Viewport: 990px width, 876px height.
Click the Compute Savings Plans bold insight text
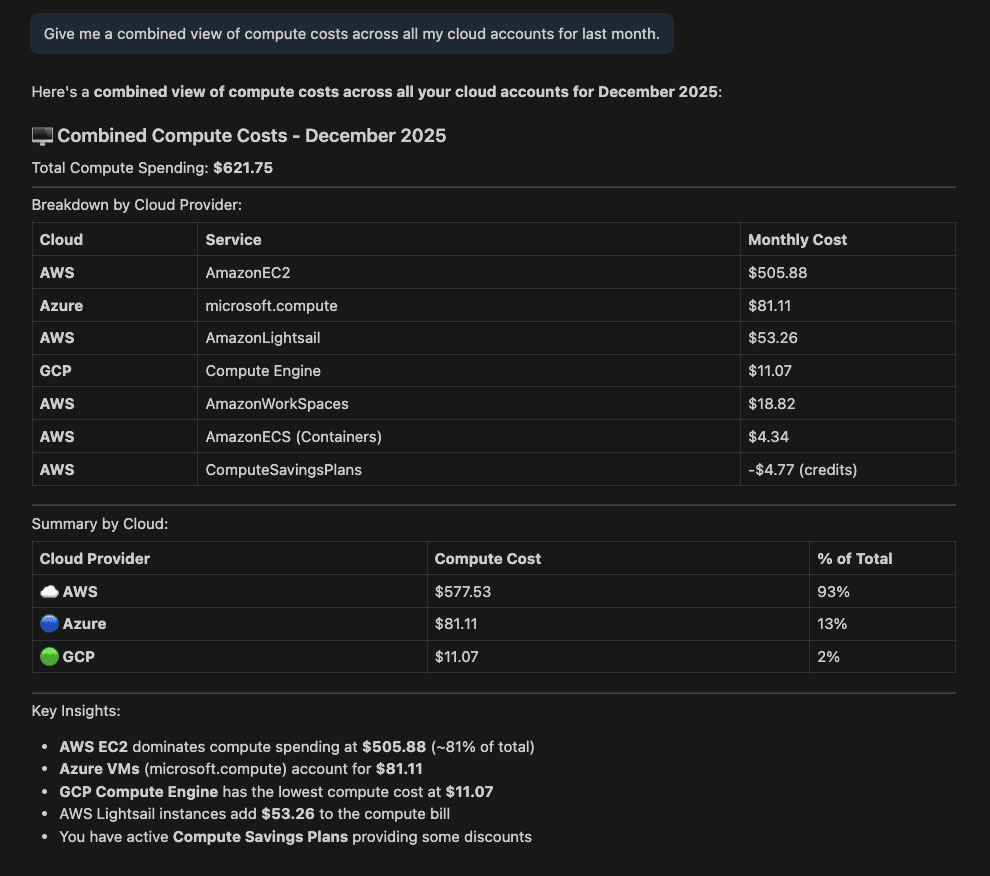pyautogui.click(x=260, y=836)
